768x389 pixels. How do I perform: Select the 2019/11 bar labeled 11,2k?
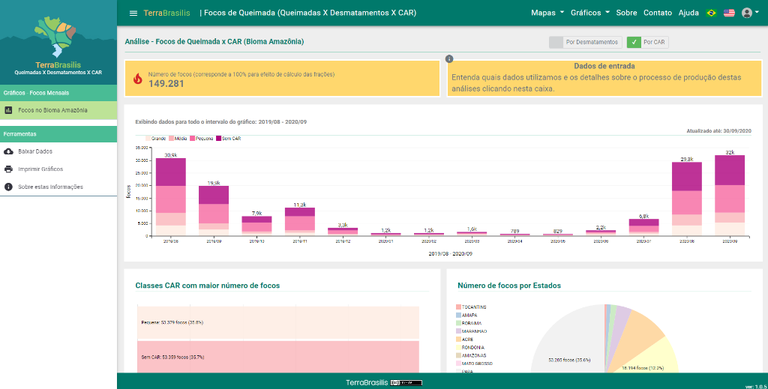(300, 221)
